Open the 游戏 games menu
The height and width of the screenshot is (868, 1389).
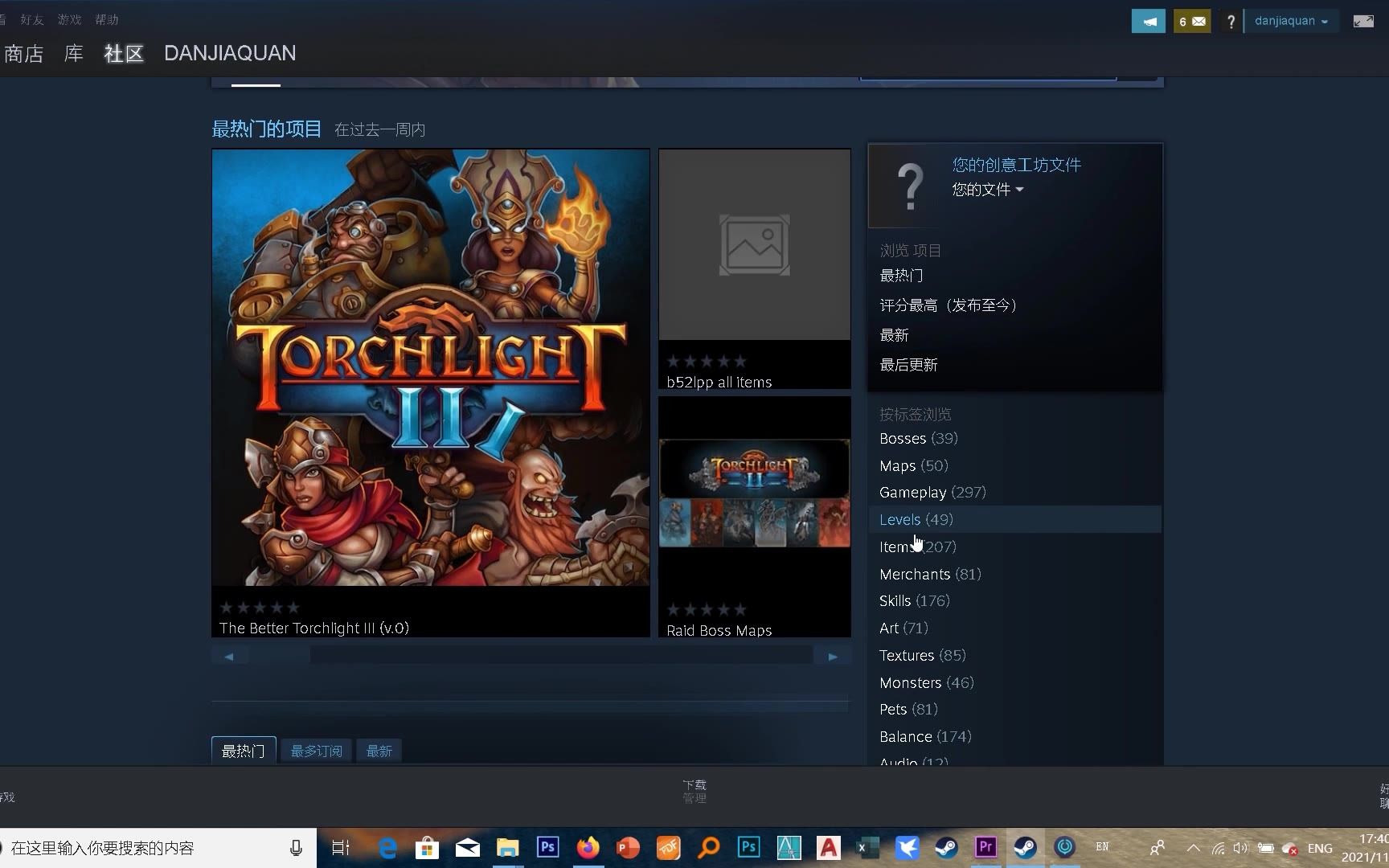[x=69, y=19]
